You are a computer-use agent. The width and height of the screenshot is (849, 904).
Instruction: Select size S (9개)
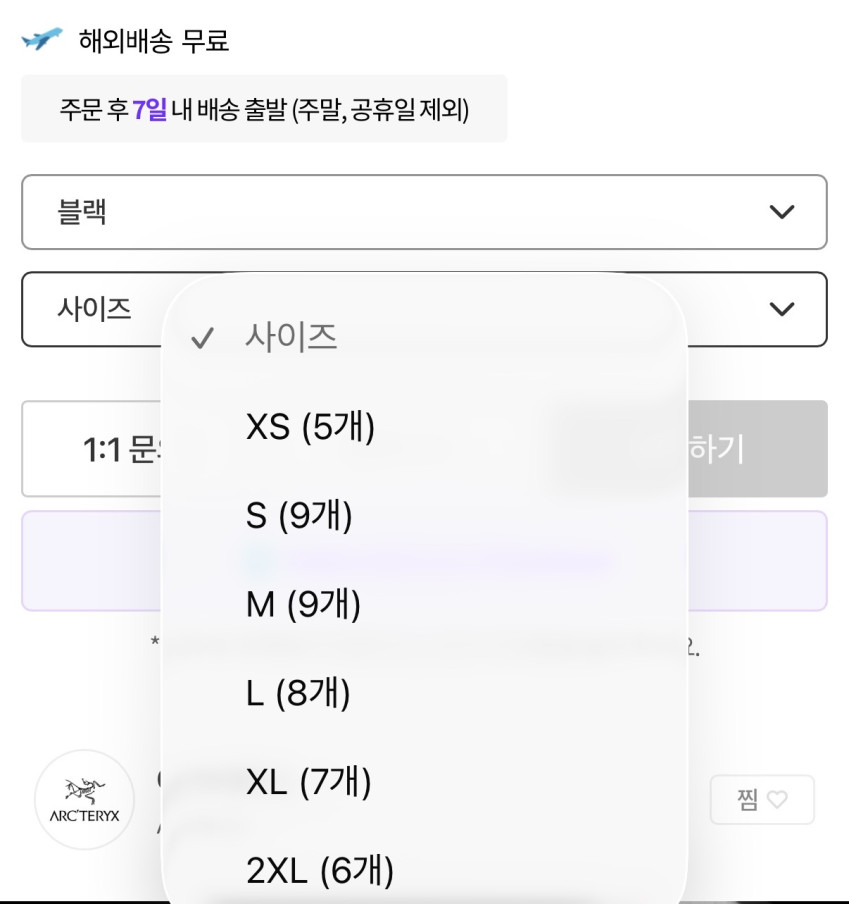coord(299,516)
